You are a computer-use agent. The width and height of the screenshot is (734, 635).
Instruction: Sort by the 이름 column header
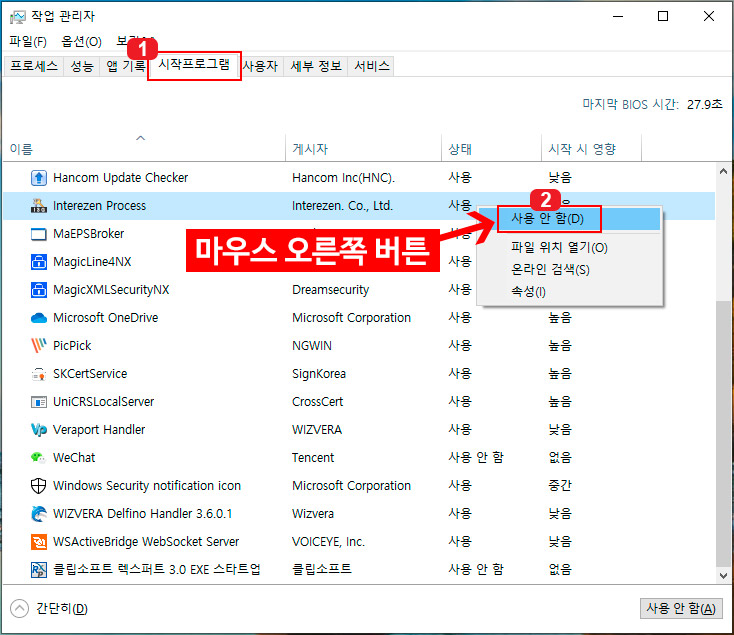(144, 148)
